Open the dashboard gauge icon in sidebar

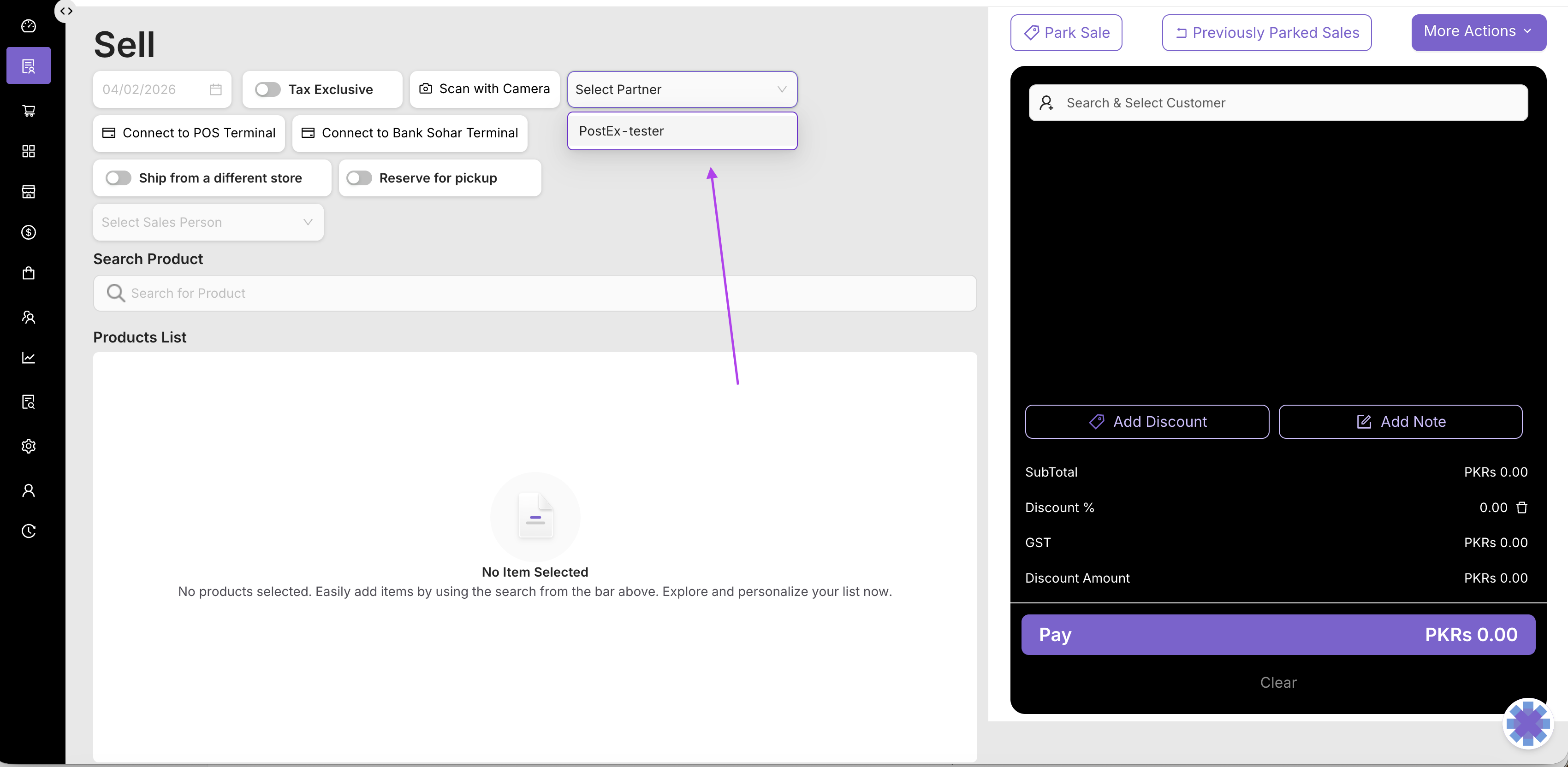point(29,25)
